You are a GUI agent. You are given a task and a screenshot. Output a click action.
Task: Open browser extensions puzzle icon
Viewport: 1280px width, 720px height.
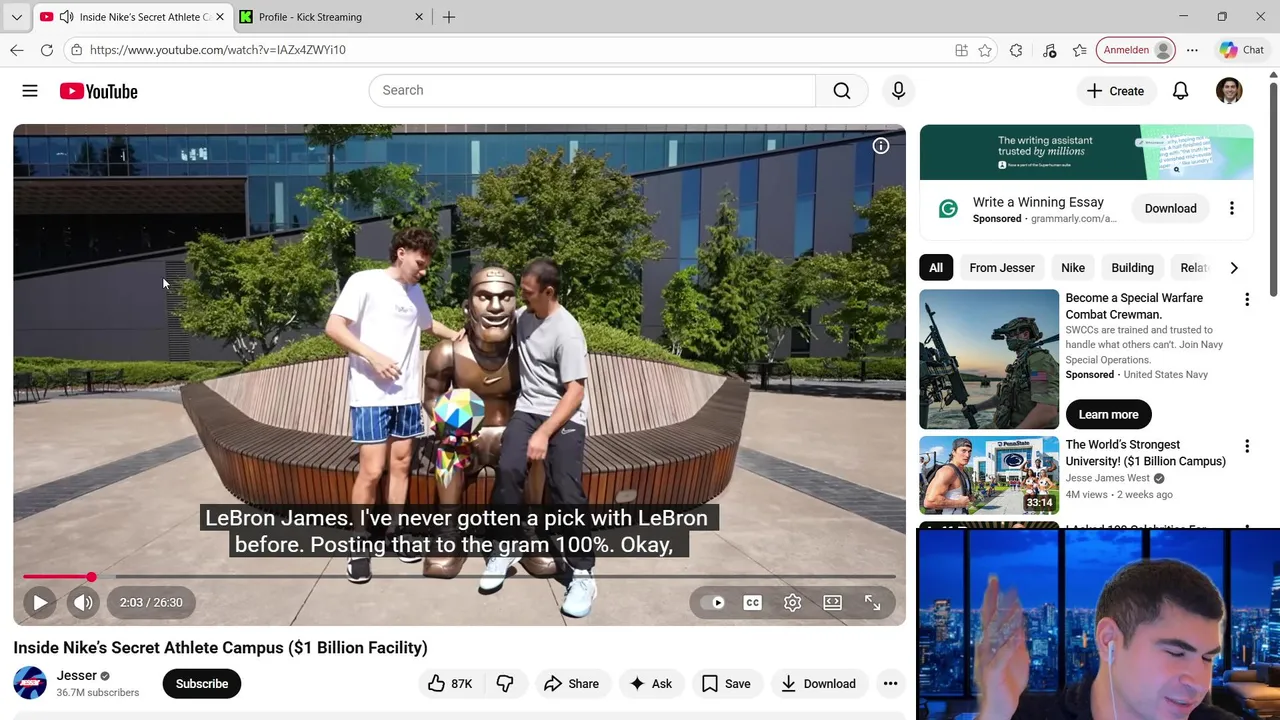(x=1016, y=50)
